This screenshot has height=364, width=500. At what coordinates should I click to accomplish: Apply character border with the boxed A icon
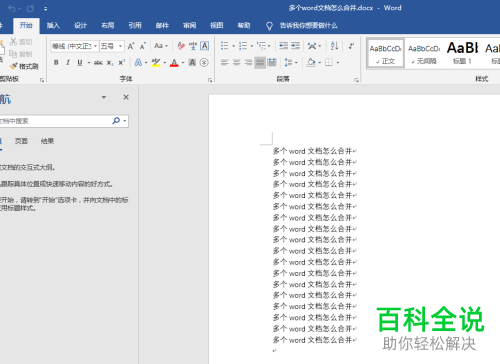(x=205, y=46)
